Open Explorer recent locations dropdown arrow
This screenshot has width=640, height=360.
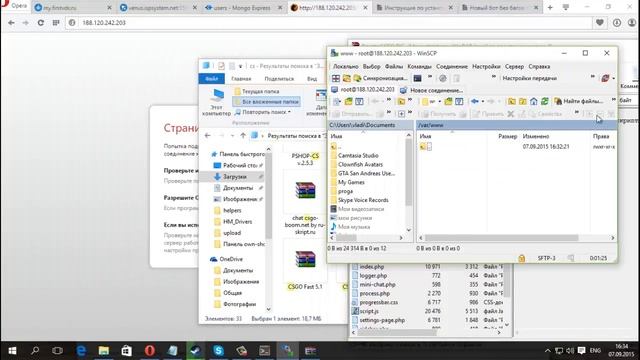coord(232,136)
